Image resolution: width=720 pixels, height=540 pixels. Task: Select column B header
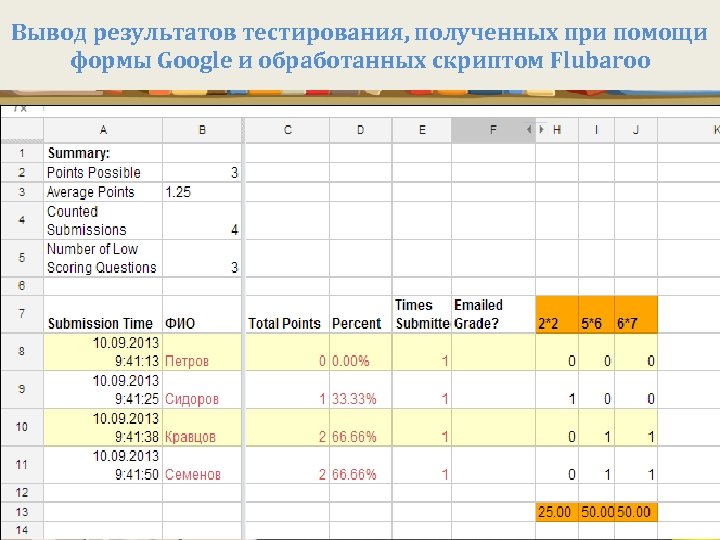pyautogui.click(x=202, y=130)
